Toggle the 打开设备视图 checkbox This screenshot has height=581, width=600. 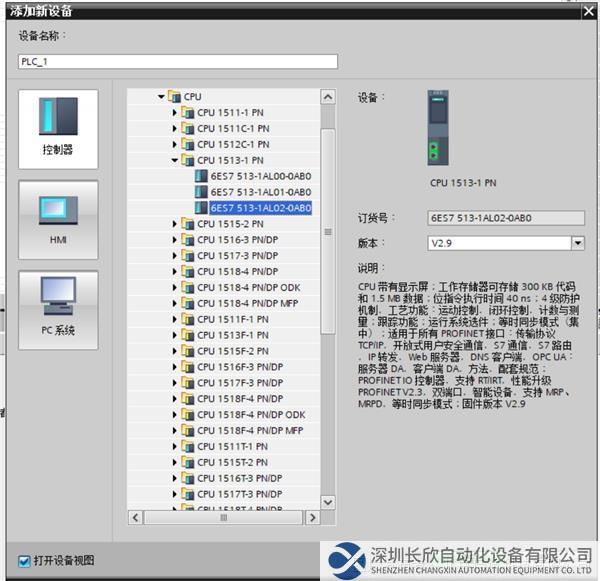point(24,560)
